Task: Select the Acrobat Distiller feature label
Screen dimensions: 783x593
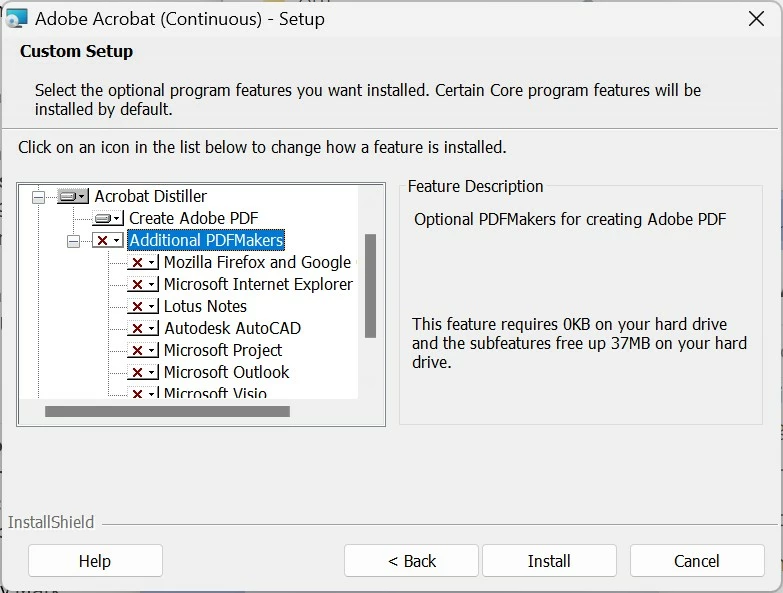Action: click(150, 196)
